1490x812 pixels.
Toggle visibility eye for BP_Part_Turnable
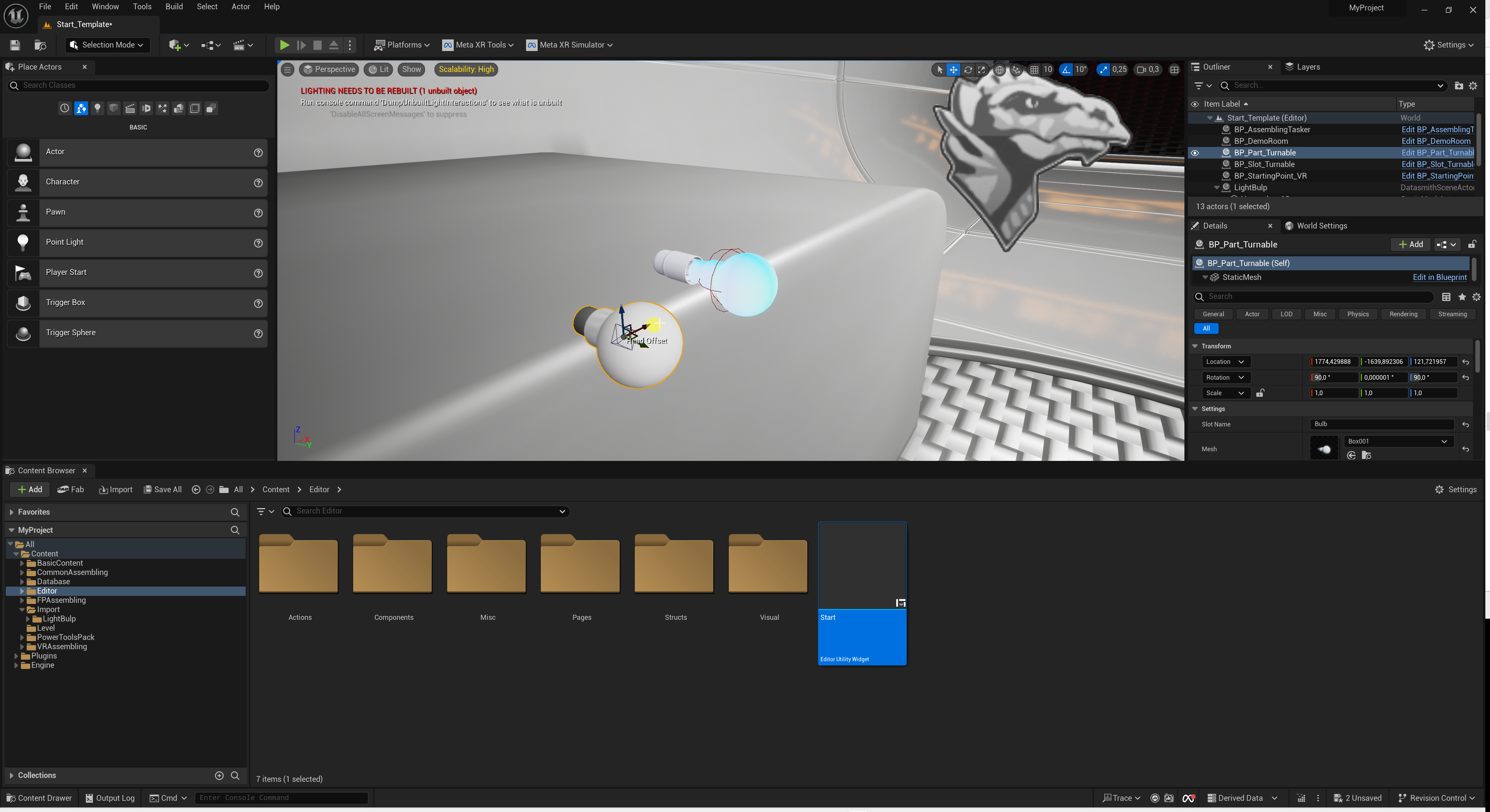point(1194,153)
